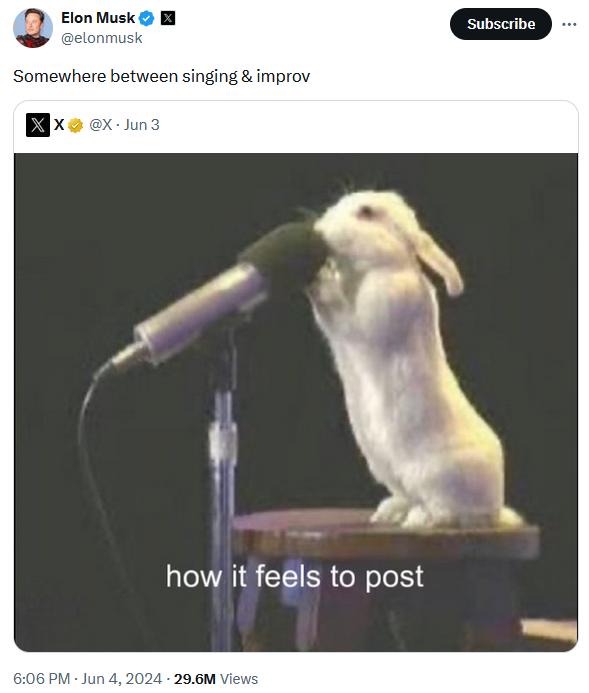Viewport: 589px width, 693px height.
Task: Open the three-dot more options menu
Action: 569,24
